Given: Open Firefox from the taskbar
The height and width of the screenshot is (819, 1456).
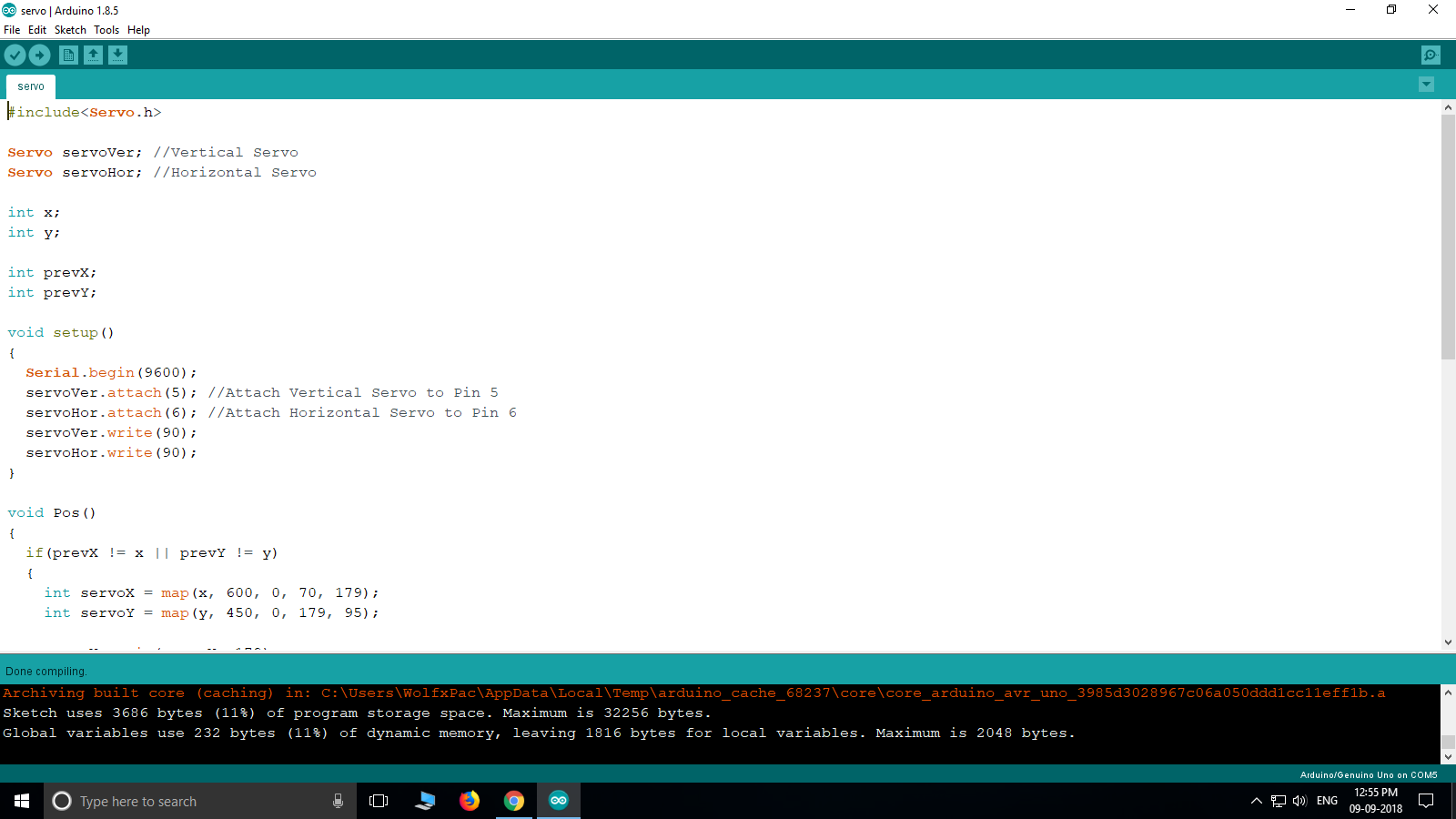Looking at the screenshot, I should (469, 801).
